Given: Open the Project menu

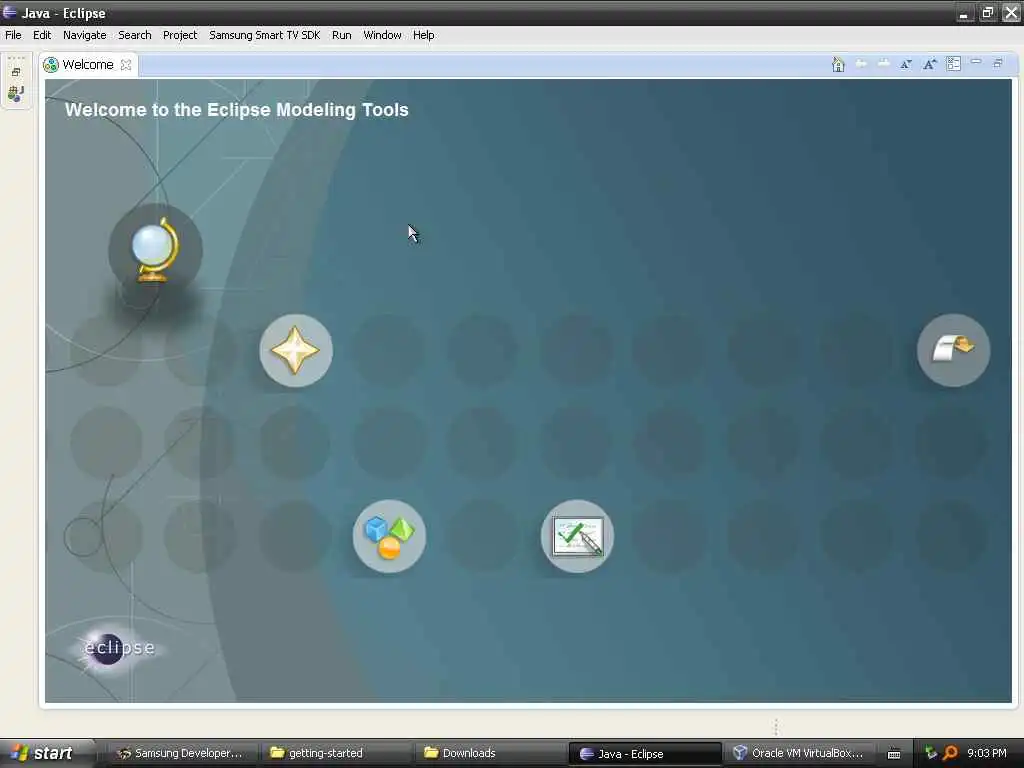Looking at the screenshot, I should (180, 35).
